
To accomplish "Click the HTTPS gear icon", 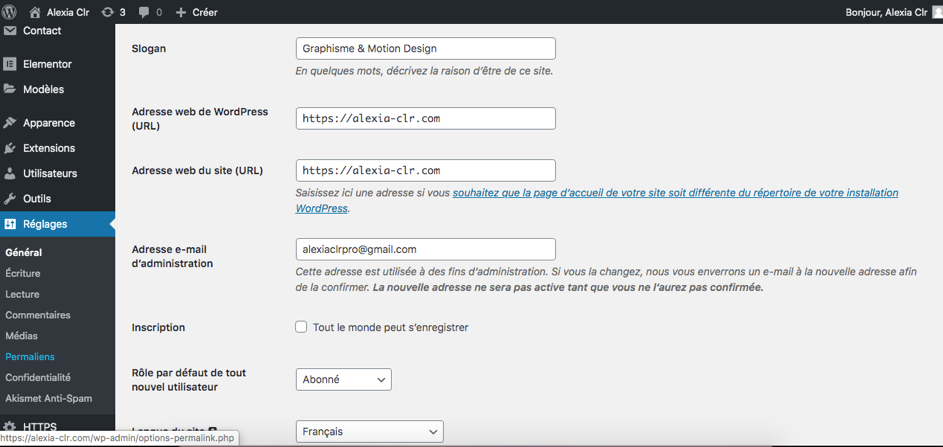I will coord(10,427).
